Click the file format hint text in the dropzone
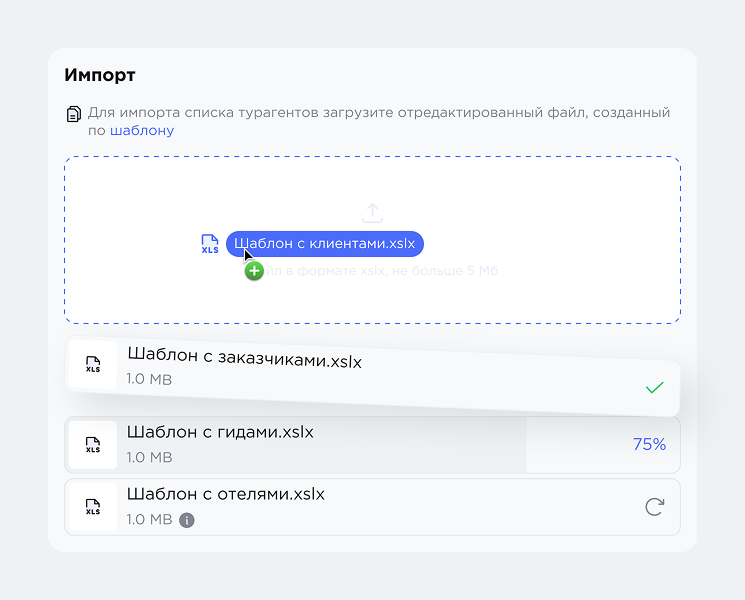This screenshot has width=745, height=600. coord(390,271)
